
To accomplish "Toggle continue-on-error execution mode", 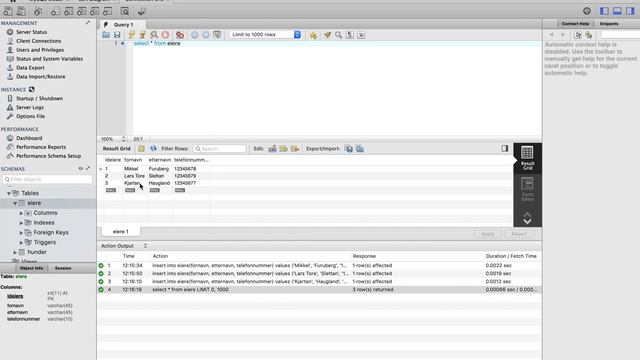I will tap(180, 35).
